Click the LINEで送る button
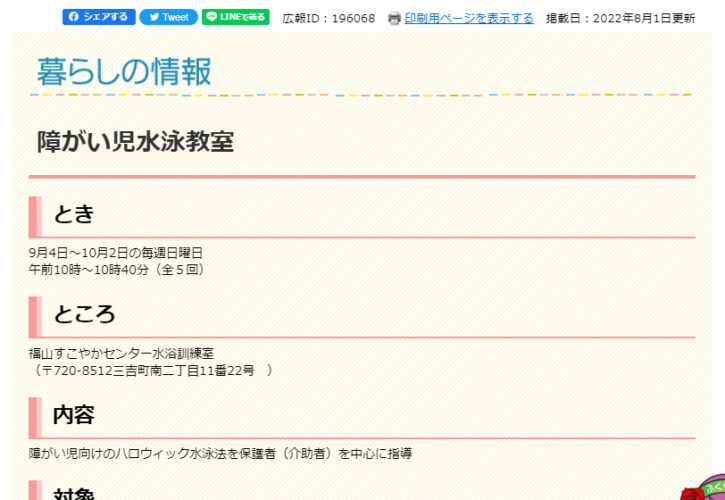725x500 pixels. tap(236, 17)
